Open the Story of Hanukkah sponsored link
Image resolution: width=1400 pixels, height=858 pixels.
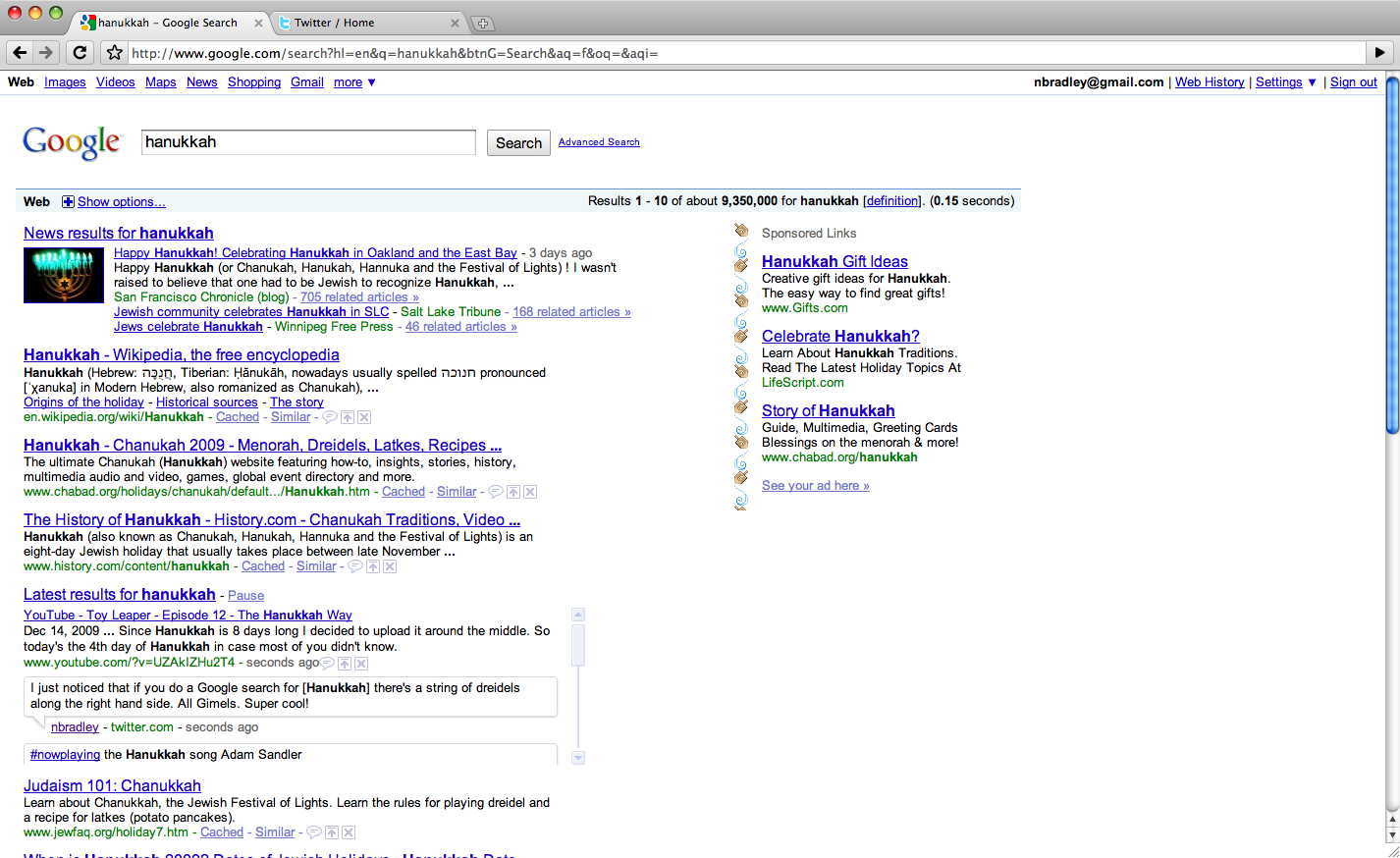(x=829, y=411)
